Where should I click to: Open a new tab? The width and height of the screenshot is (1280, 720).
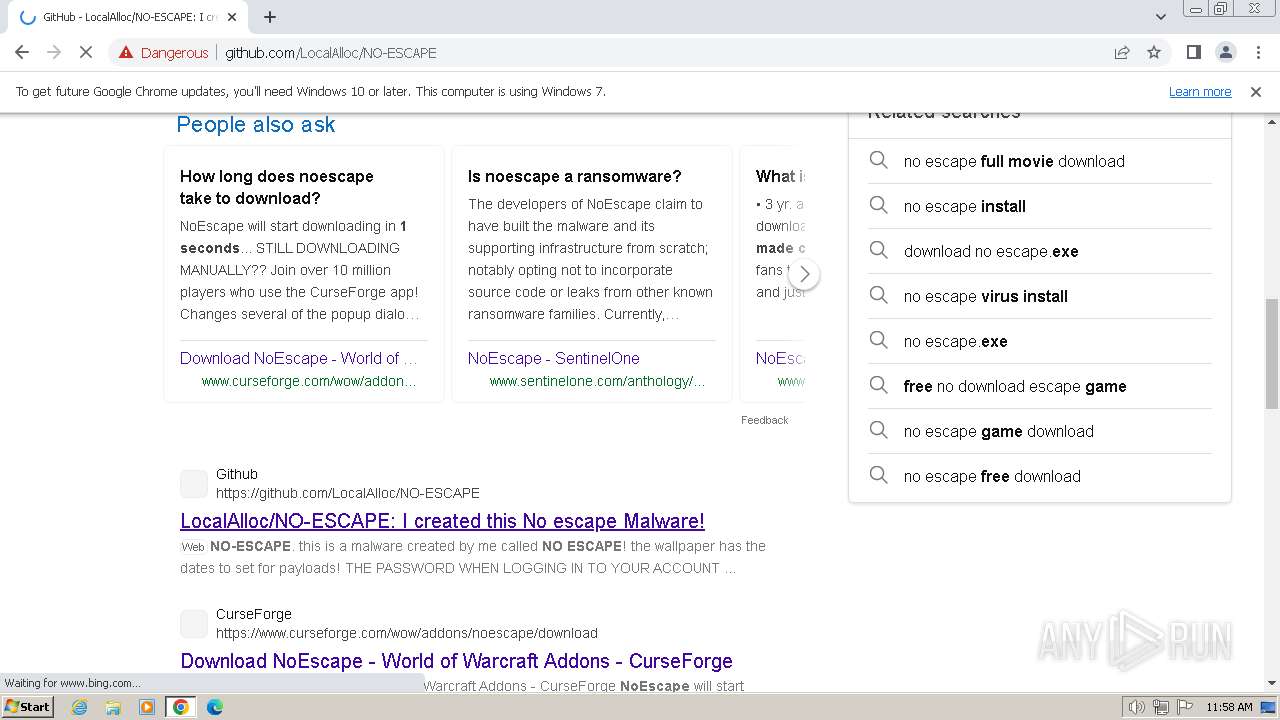[270, 17]
